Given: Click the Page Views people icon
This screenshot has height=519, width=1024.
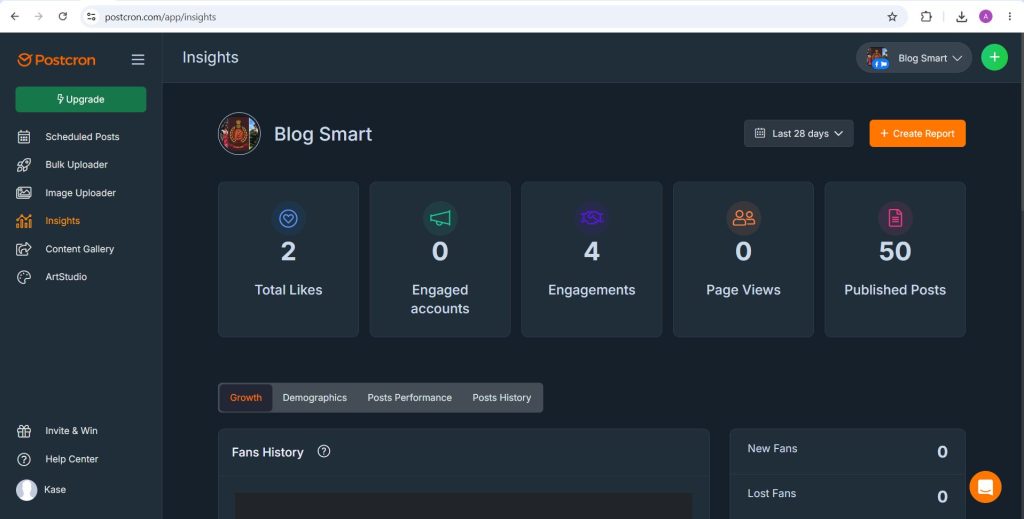Looking at the screenshot, I should point(743,218).
